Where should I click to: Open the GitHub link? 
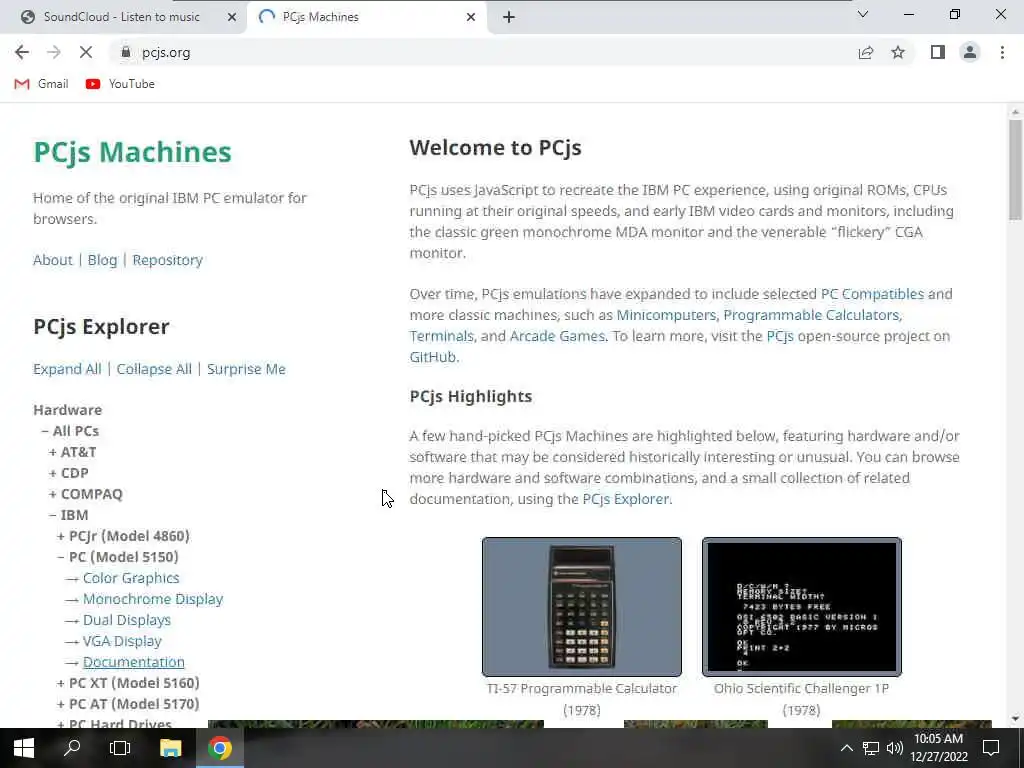(432, 357)
